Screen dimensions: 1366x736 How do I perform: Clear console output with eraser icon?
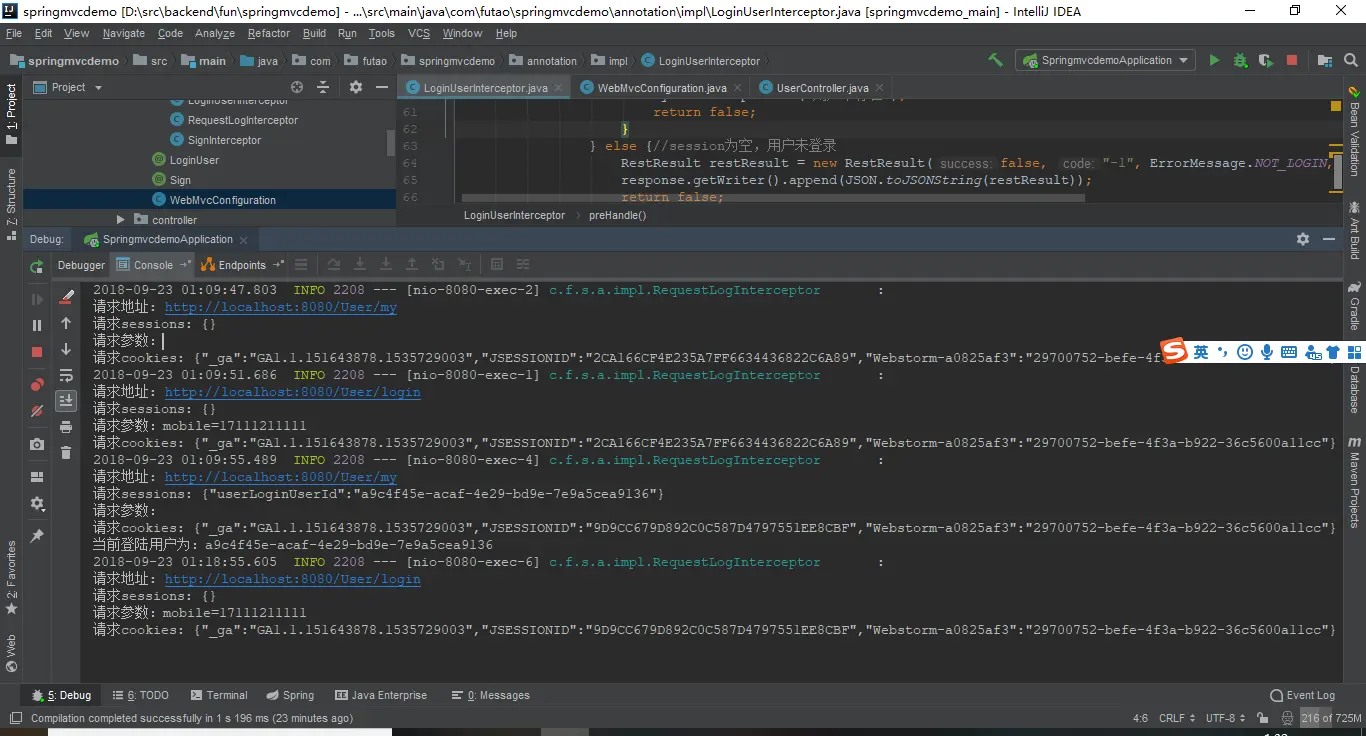(x=66, y=297)
